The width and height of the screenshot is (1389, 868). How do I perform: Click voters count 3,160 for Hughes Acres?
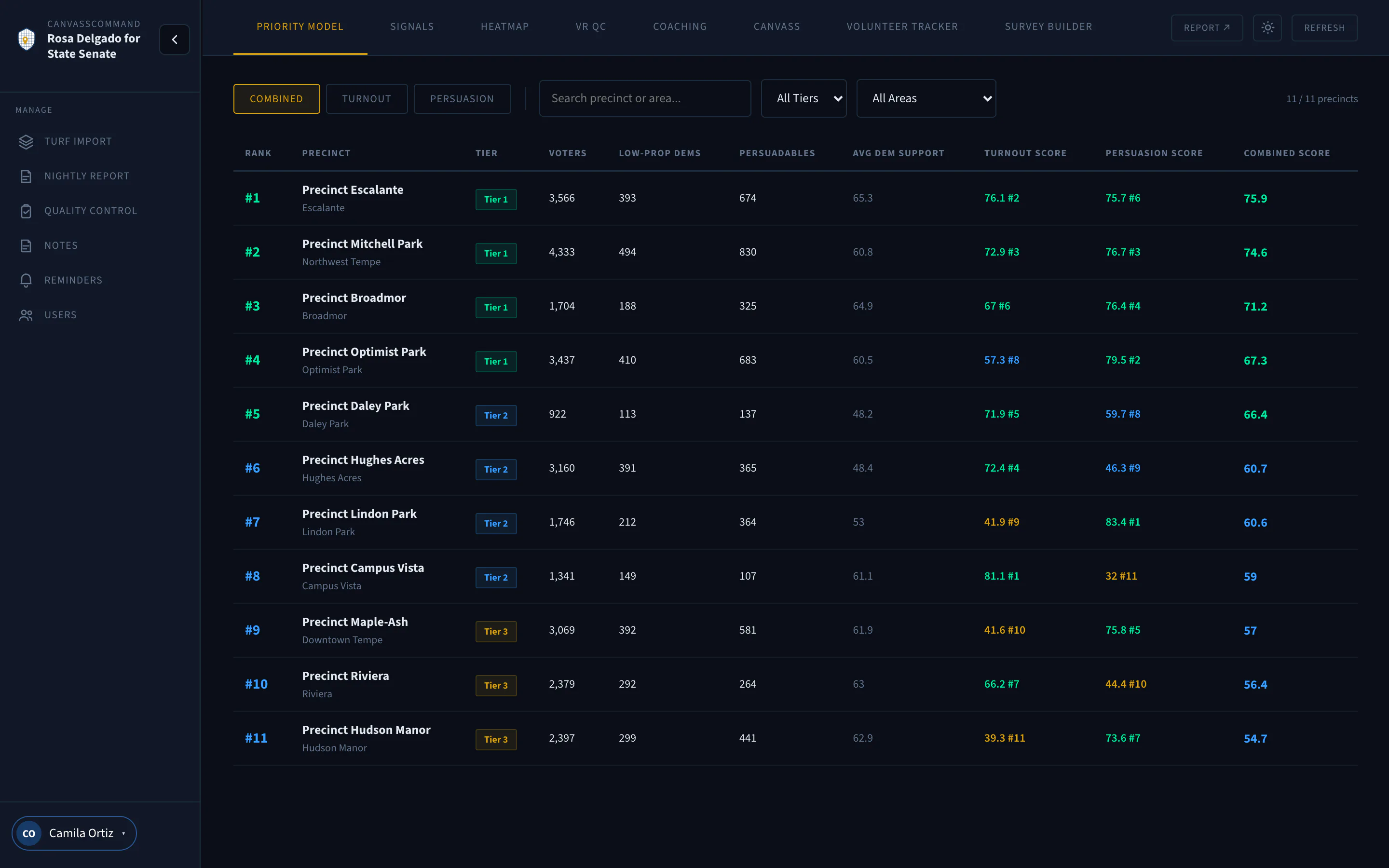pyautogui.click(x=561, y=468)
